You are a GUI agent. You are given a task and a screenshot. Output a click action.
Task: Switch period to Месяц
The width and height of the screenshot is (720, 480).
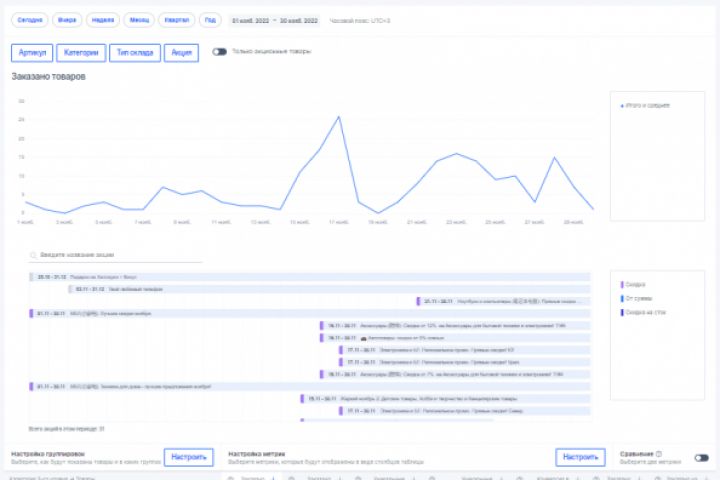tap(139, 20)
